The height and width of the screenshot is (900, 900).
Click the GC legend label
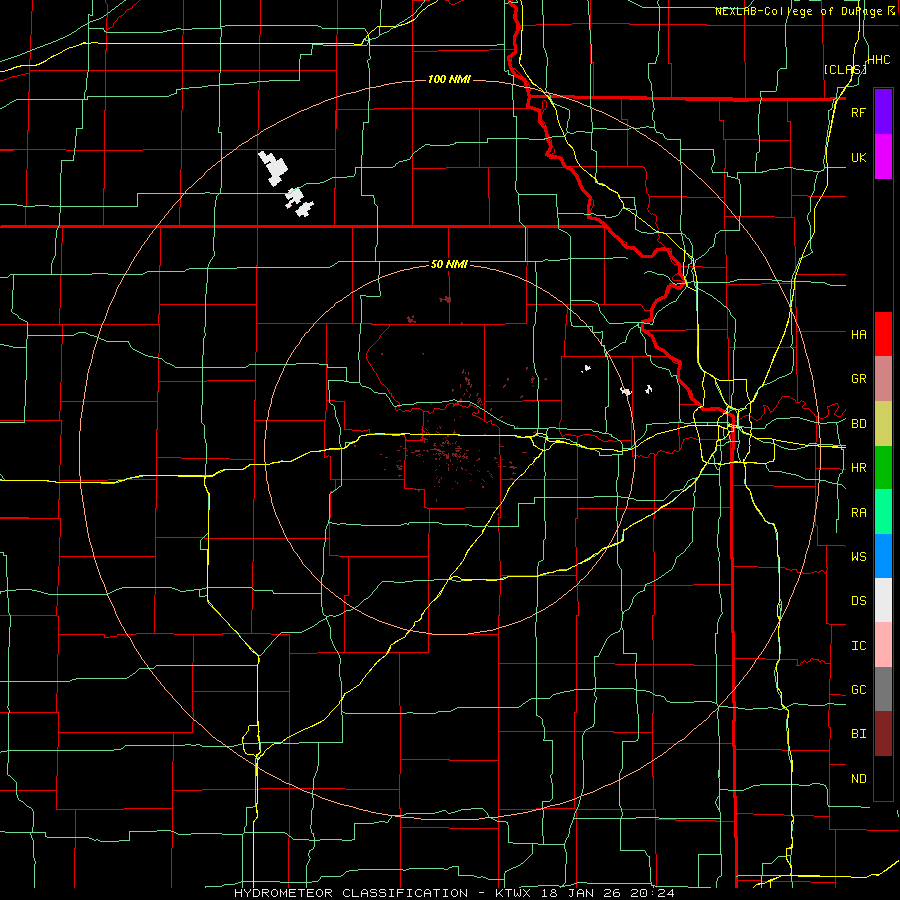click(x=858, y=689)
